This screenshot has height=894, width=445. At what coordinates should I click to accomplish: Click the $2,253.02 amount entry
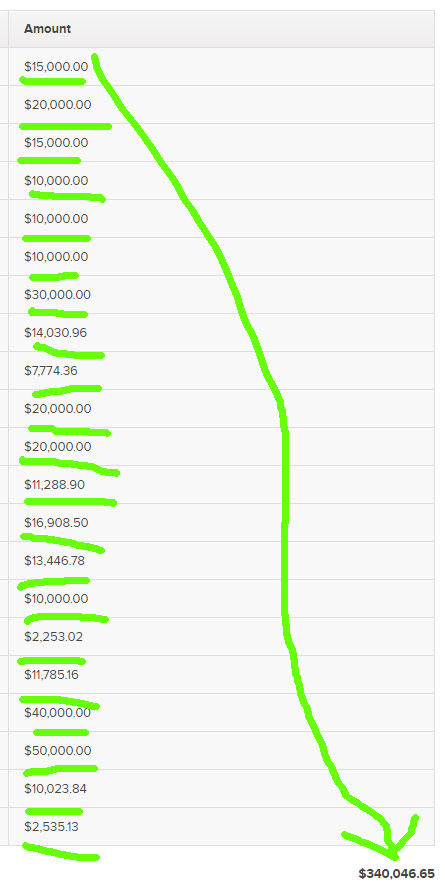[x=54, y=637]
